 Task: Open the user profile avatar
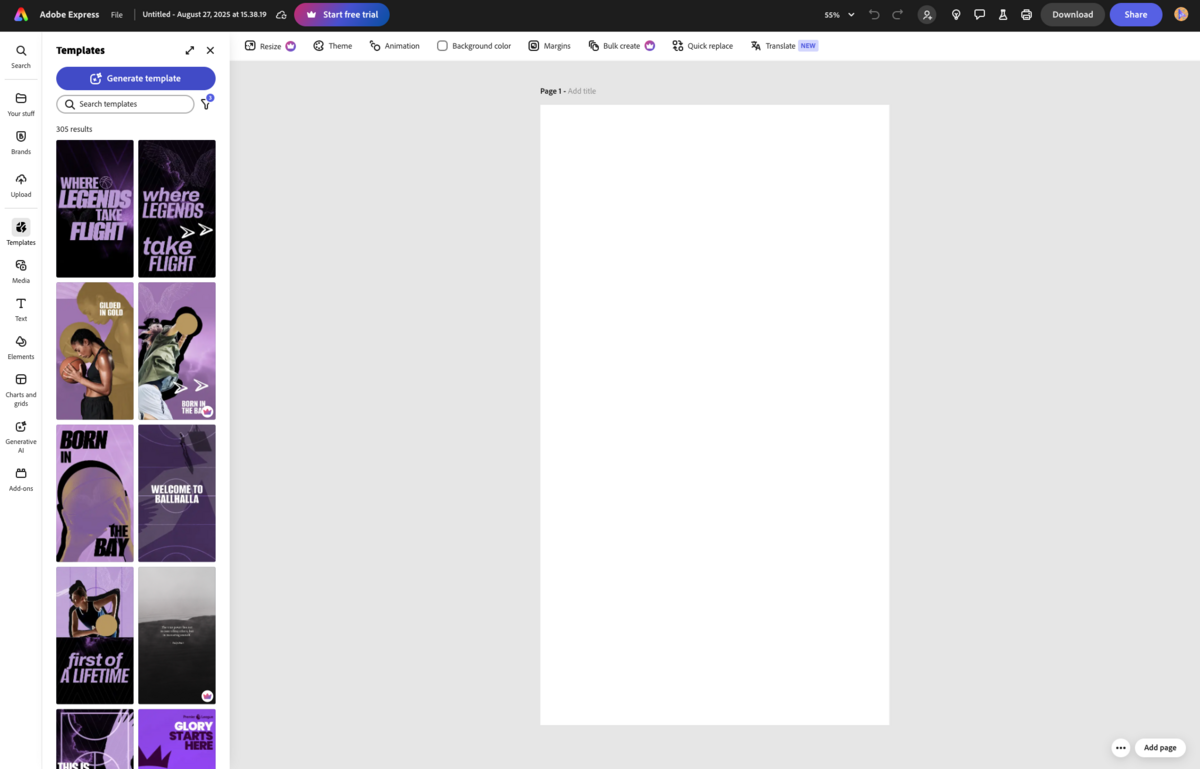tap(1181, 15)
